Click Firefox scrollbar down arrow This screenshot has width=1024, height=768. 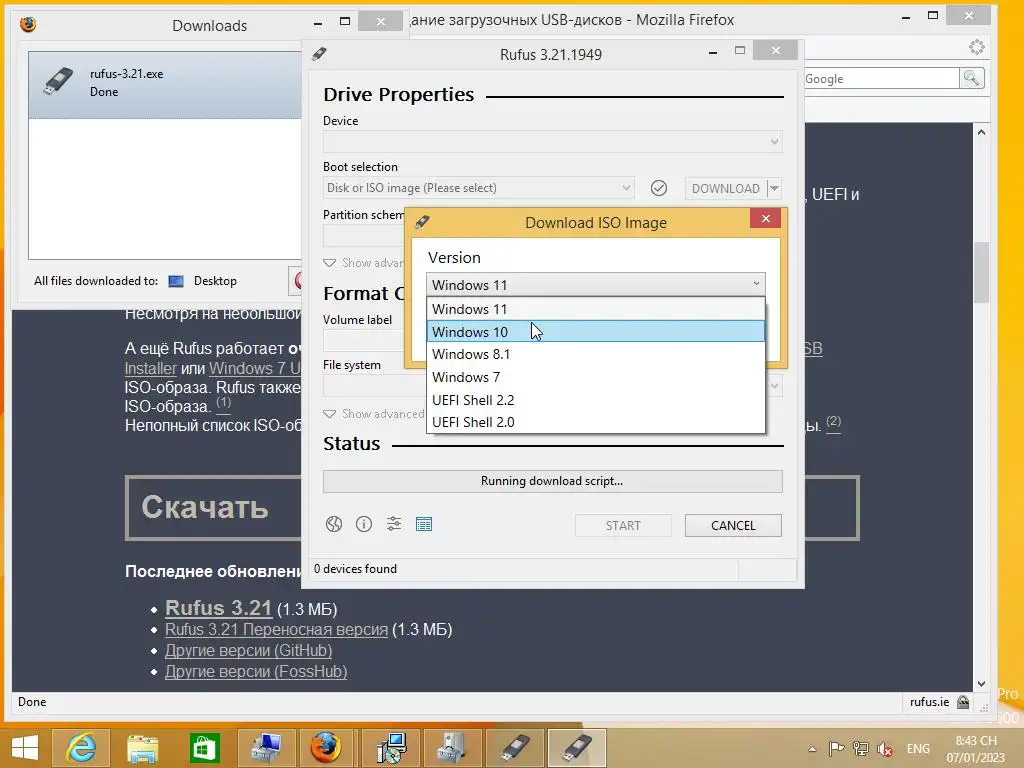tap(981, 684)
